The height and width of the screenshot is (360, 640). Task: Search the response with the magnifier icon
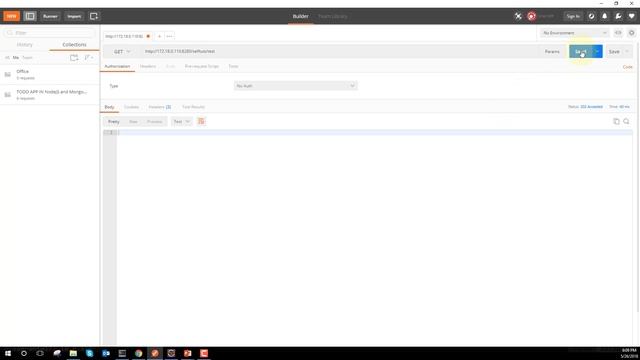coord(626,121)
